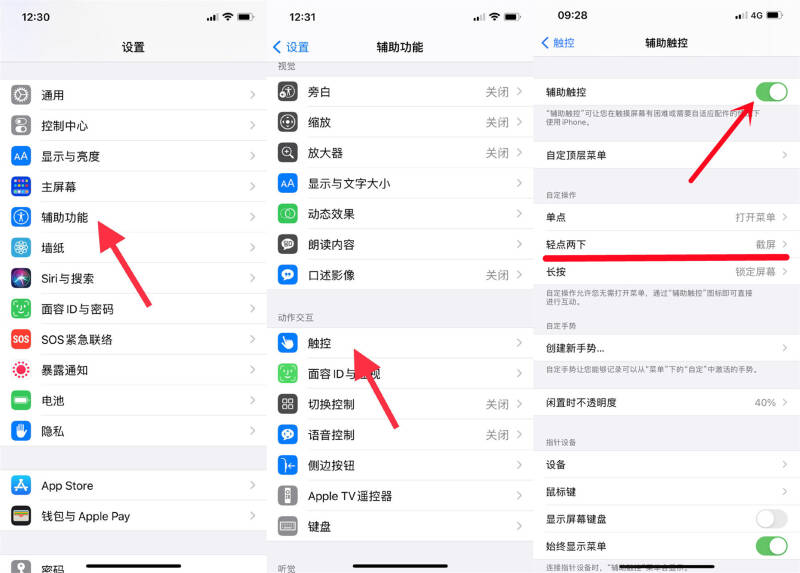Expand the 设备 row chevron

(x=785, y=464)
